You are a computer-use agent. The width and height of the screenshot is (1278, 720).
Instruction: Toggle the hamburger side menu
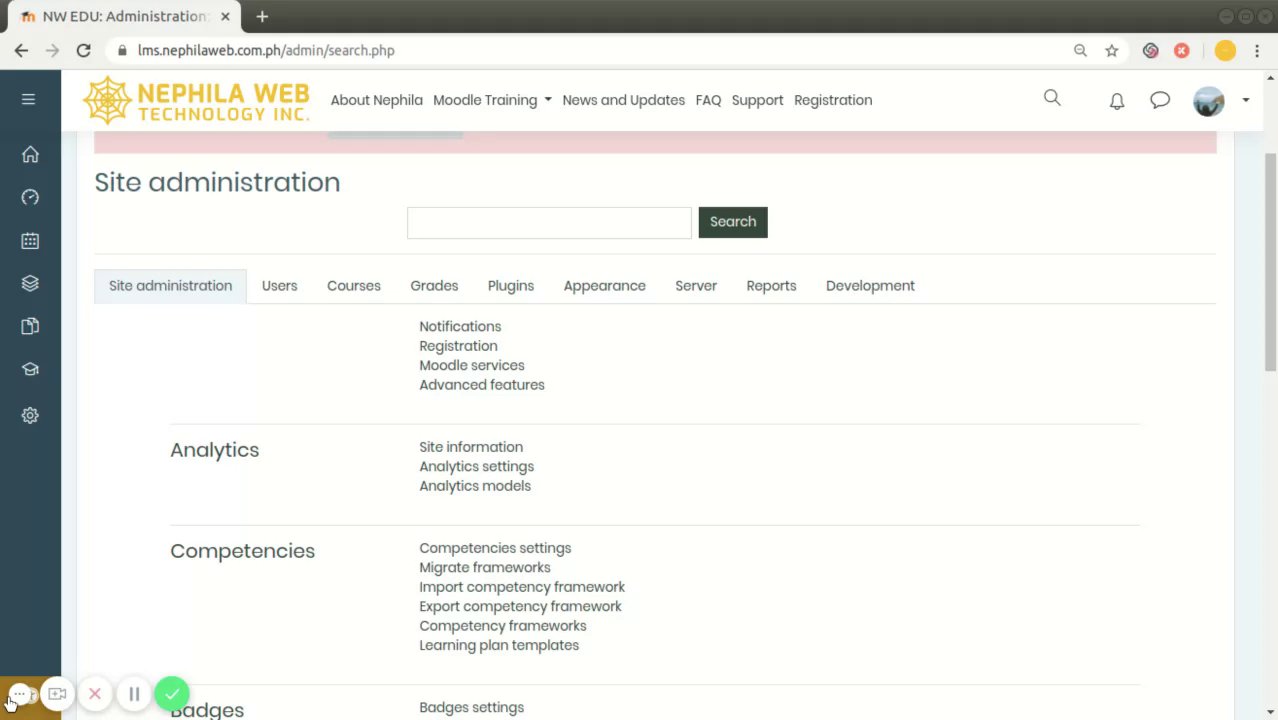[28, 99]
